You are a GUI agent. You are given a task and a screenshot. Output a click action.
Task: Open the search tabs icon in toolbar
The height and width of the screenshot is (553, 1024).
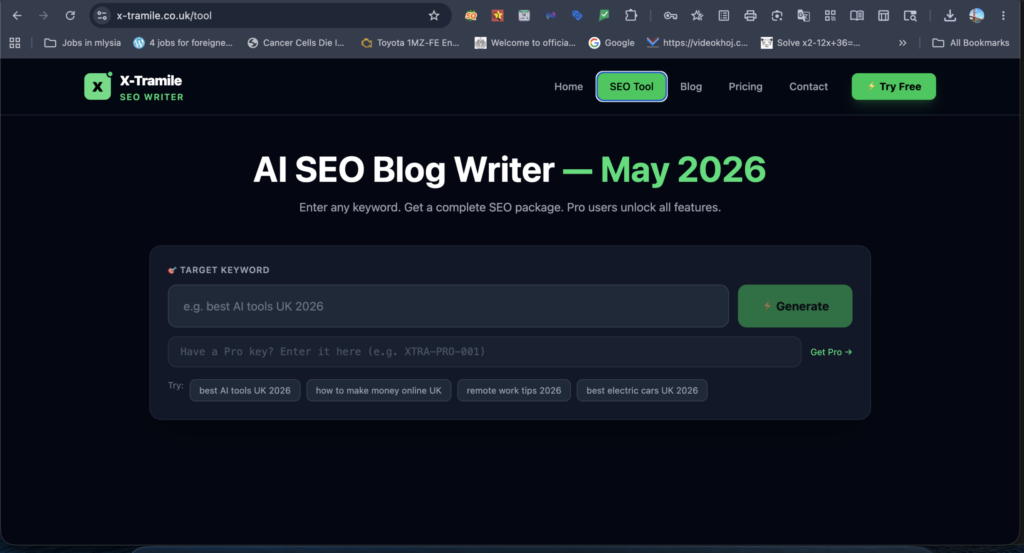(910, 16)
